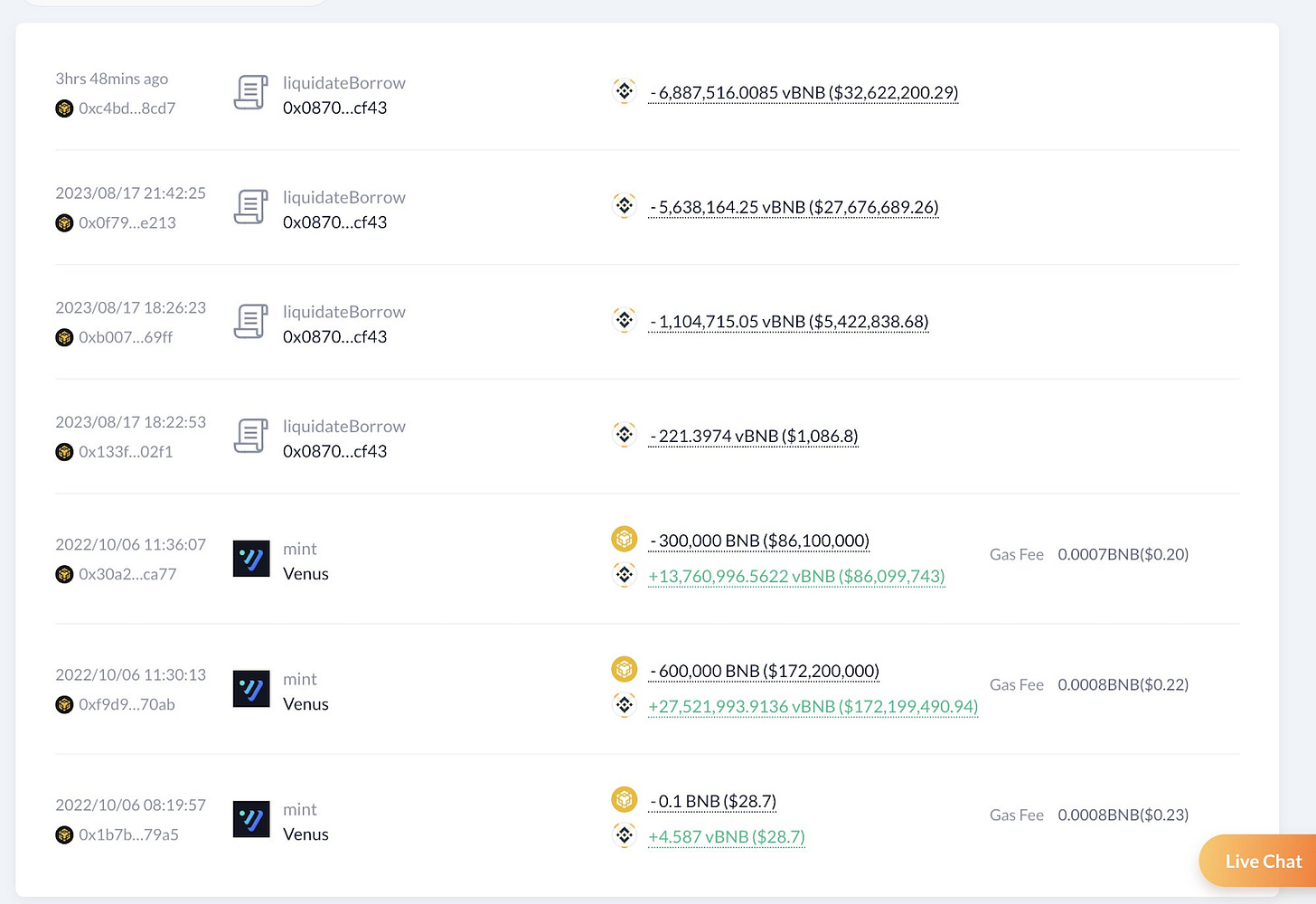Click Venus logo in 08:19:57 mint row
The image size is (1316, 904).
[x=251, y=820]
